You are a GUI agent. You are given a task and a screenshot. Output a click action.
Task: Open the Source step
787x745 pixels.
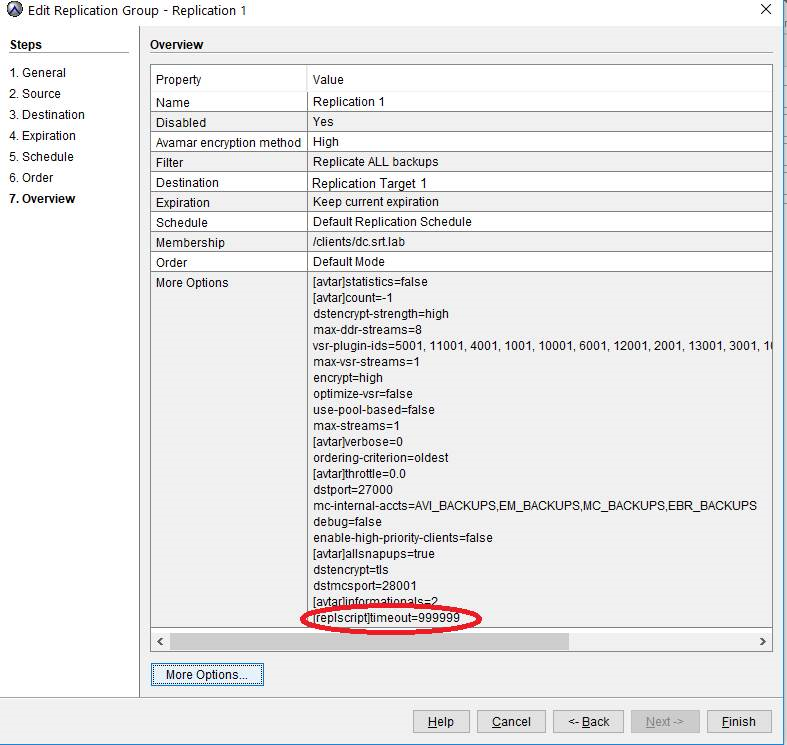point(35,94)
